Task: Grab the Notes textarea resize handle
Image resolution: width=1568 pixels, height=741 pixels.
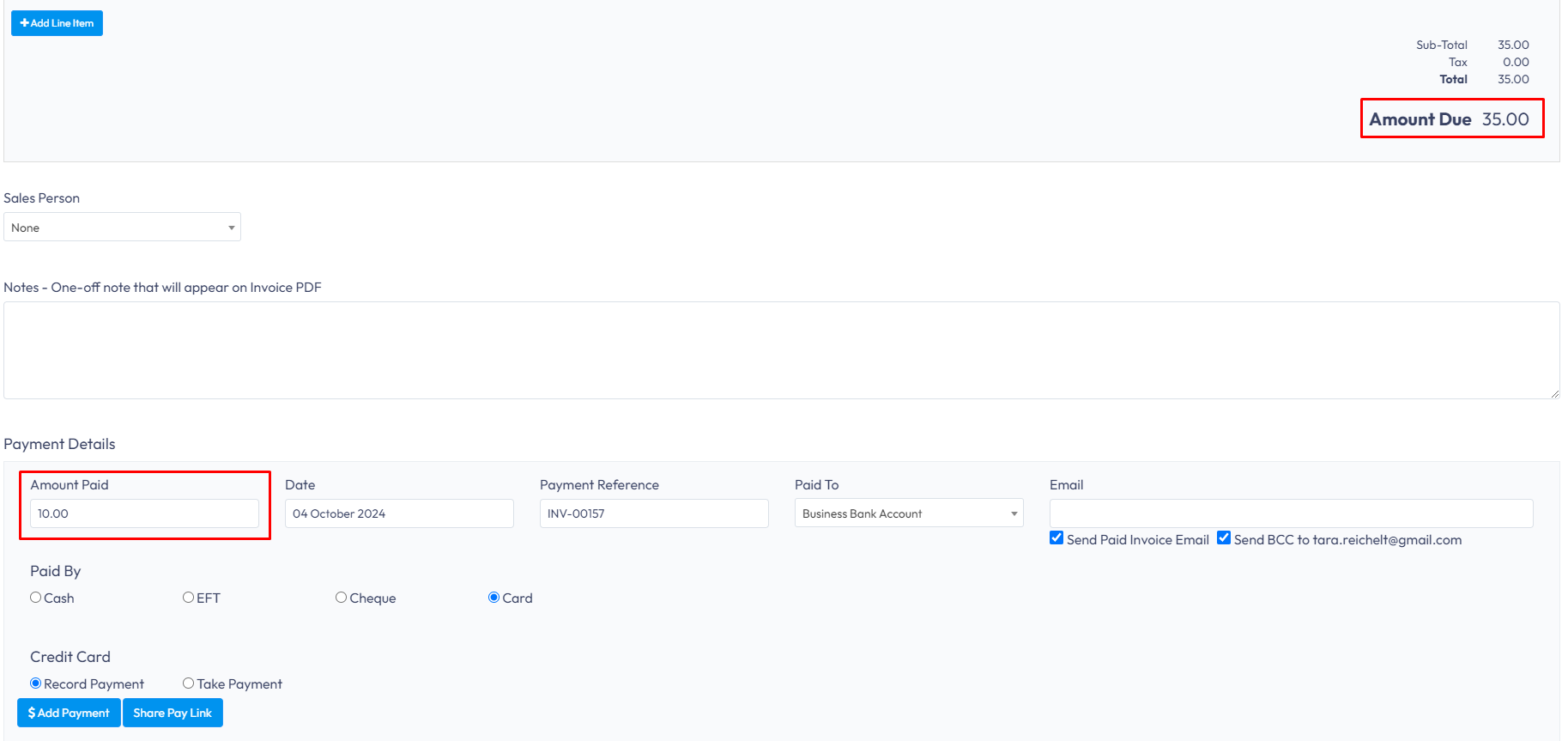Action: (1554, 393)
